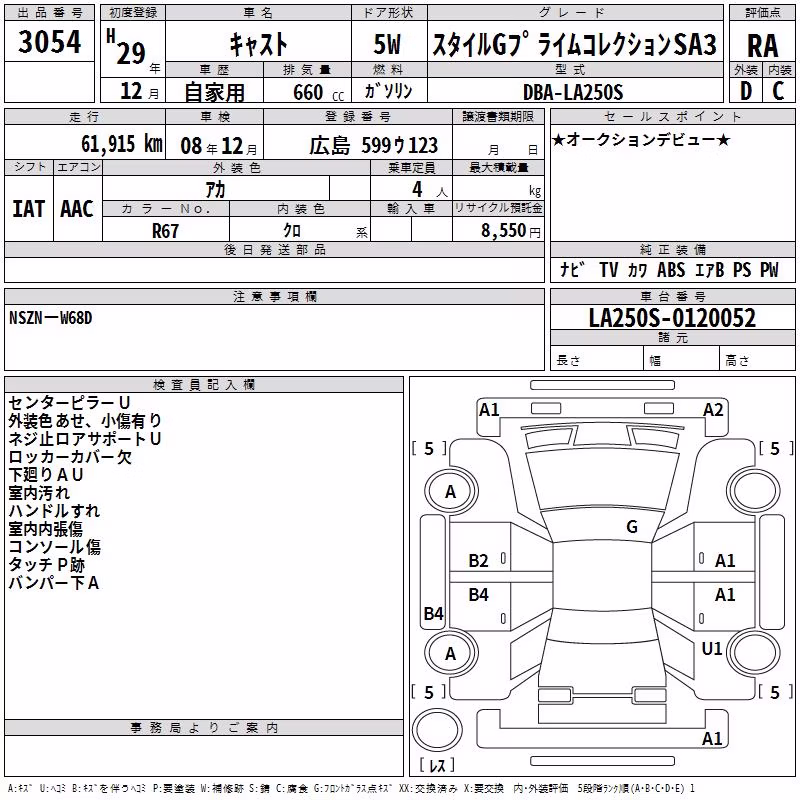800x800 pixels.
Task: Click equipment item "PW"
Action: (x=769, y=269)
